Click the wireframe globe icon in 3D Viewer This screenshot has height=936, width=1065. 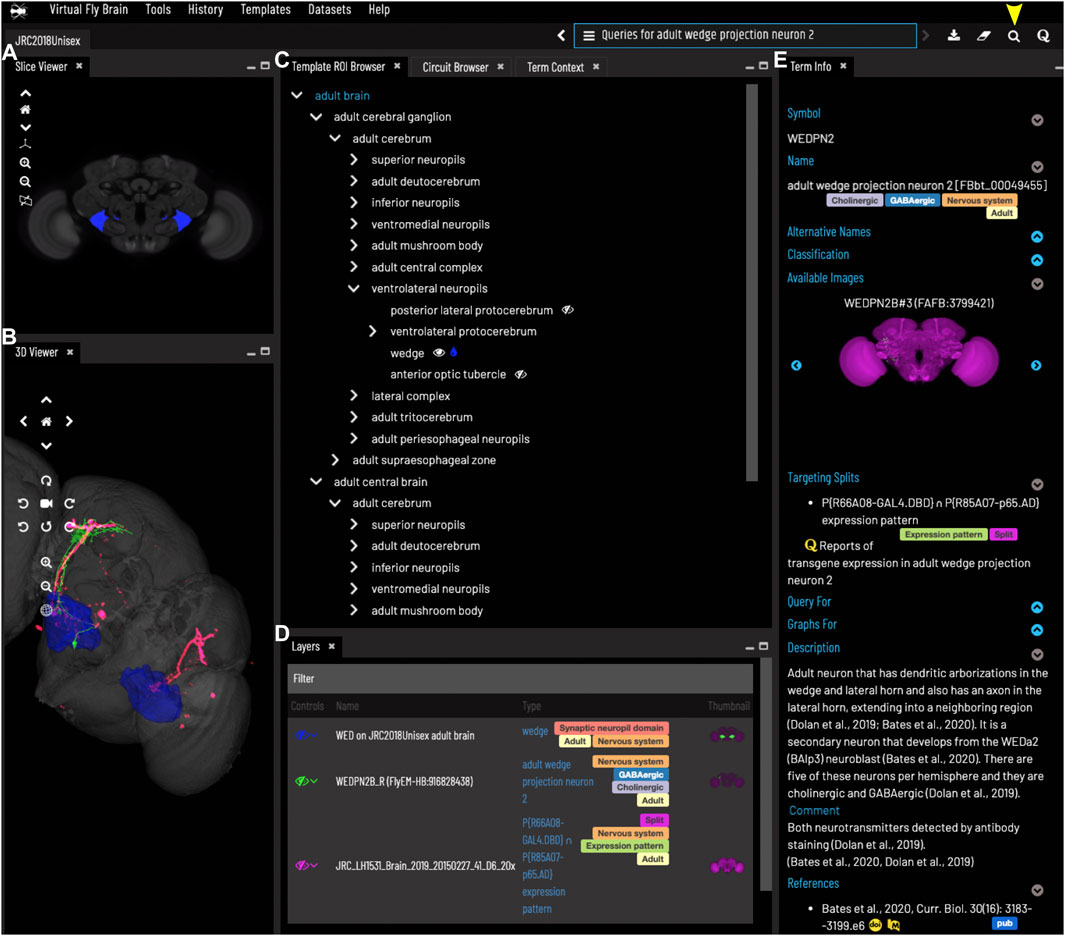pyautogui.click(x=46, y=610)
